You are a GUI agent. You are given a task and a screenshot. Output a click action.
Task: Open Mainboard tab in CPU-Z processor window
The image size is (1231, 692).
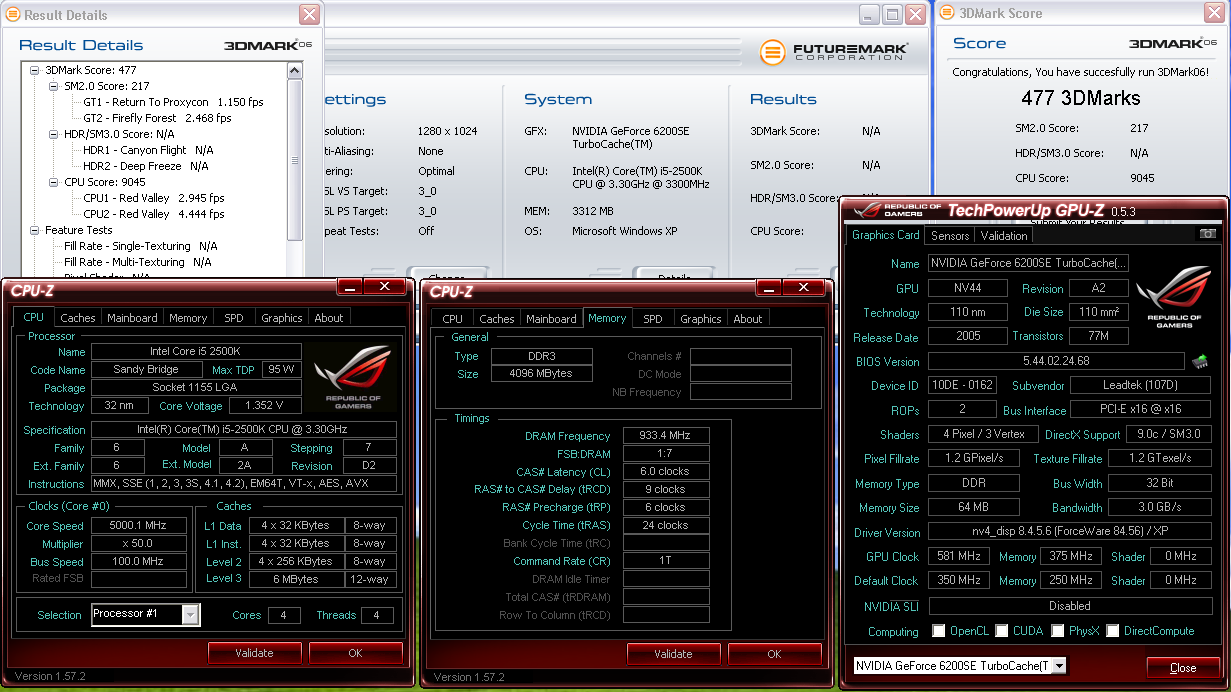(x=132, y=318)
